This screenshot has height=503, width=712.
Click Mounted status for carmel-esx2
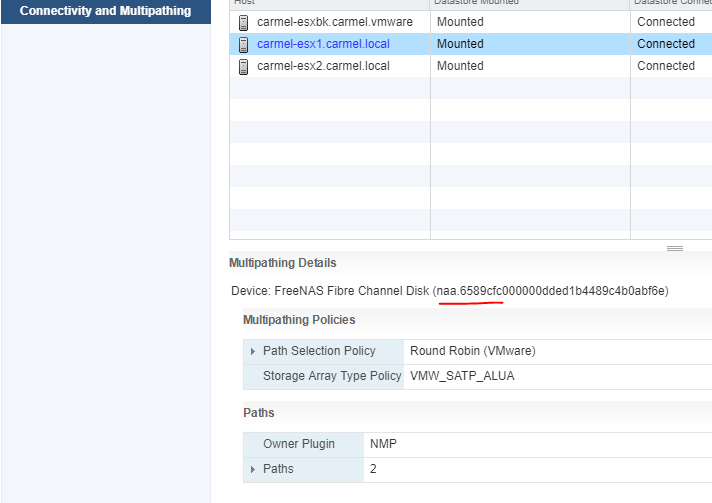(460, 66)
